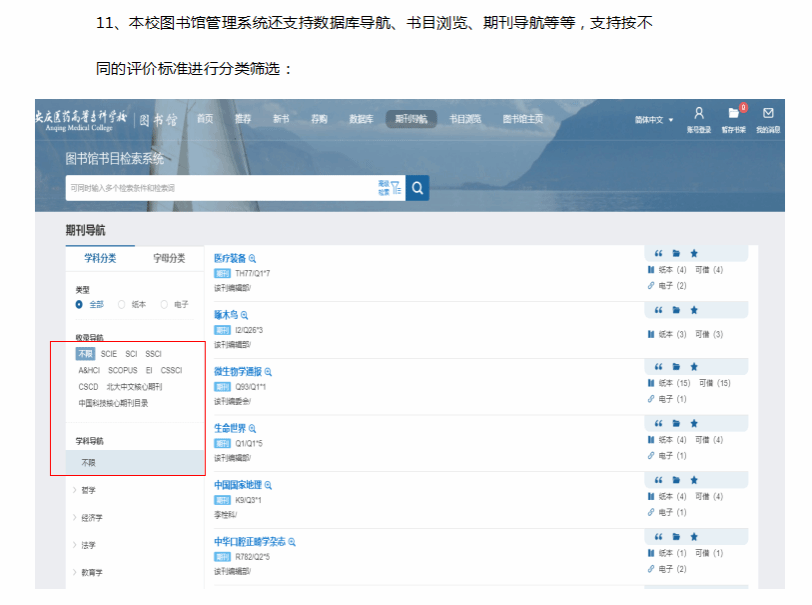Open 账号登录 user account icon
This screenshot has height=605, width=812.
(x=699, y=114)
